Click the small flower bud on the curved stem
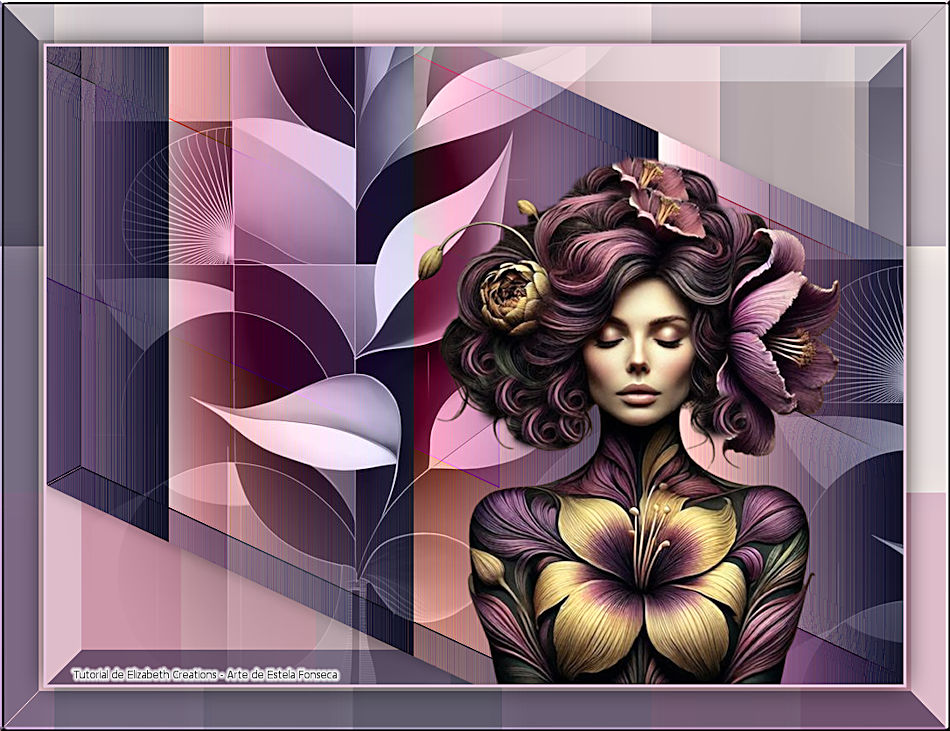The width and height of the screenshot is (950, 731). [x=431, y=262]
